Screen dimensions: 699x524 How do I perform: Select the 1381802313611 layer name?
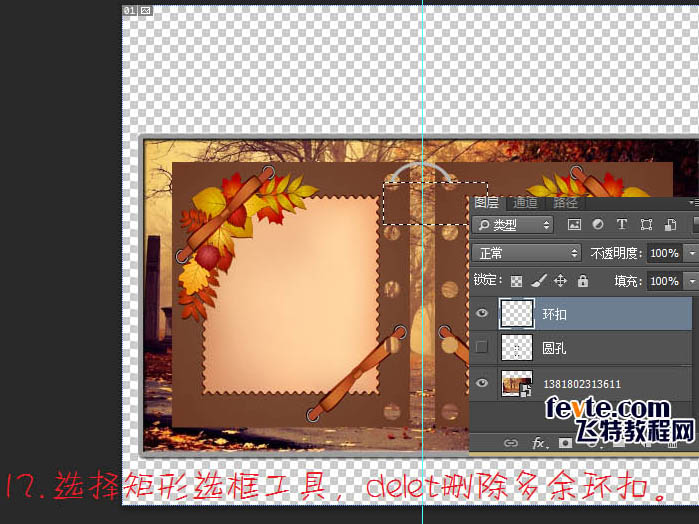click(x=582, y=384)
